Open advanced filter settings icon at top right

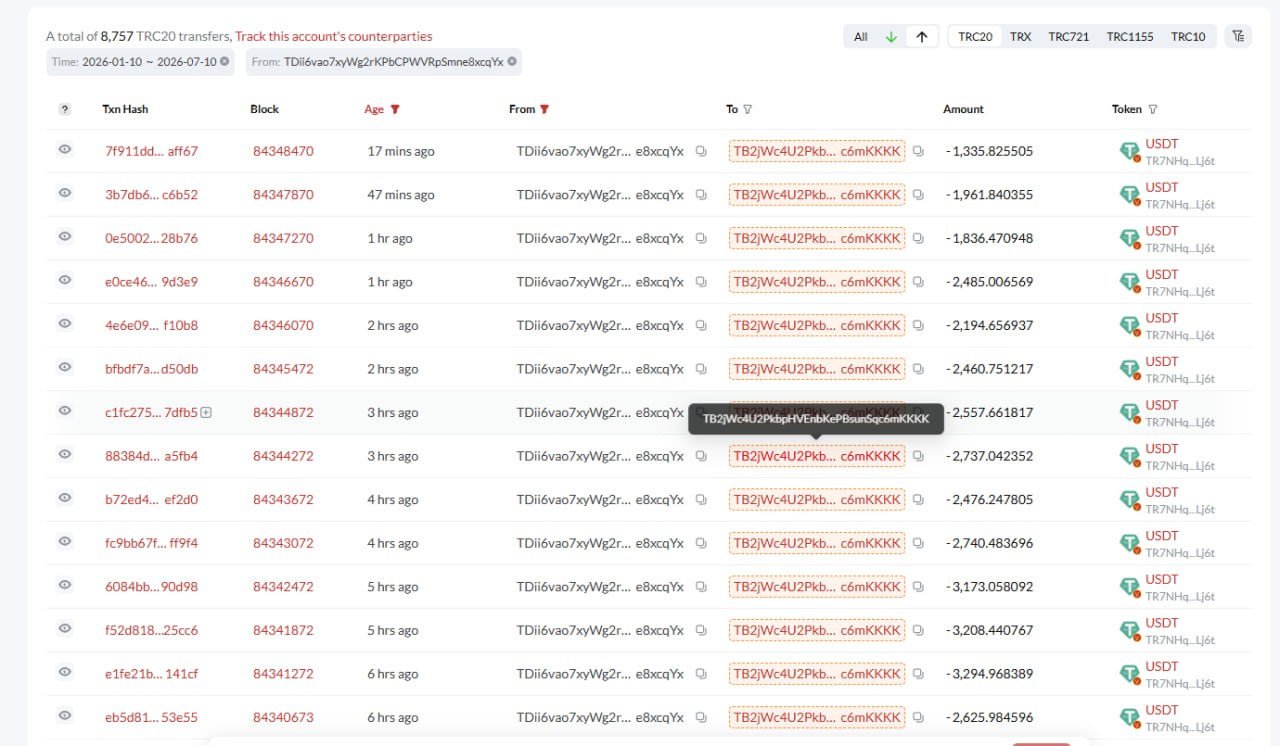click(x=1239, y=36)
